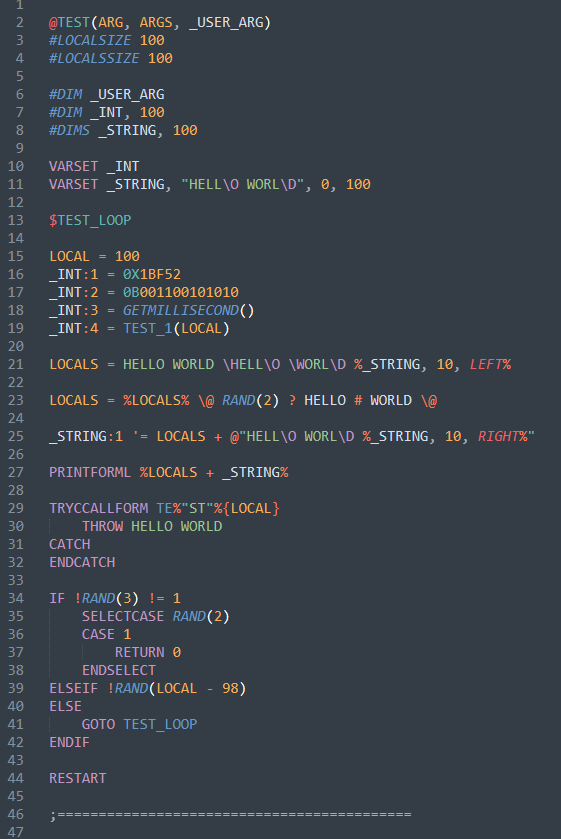Click the 0X1BF52 hex value
561x839 pixels.
click(152, 274)
